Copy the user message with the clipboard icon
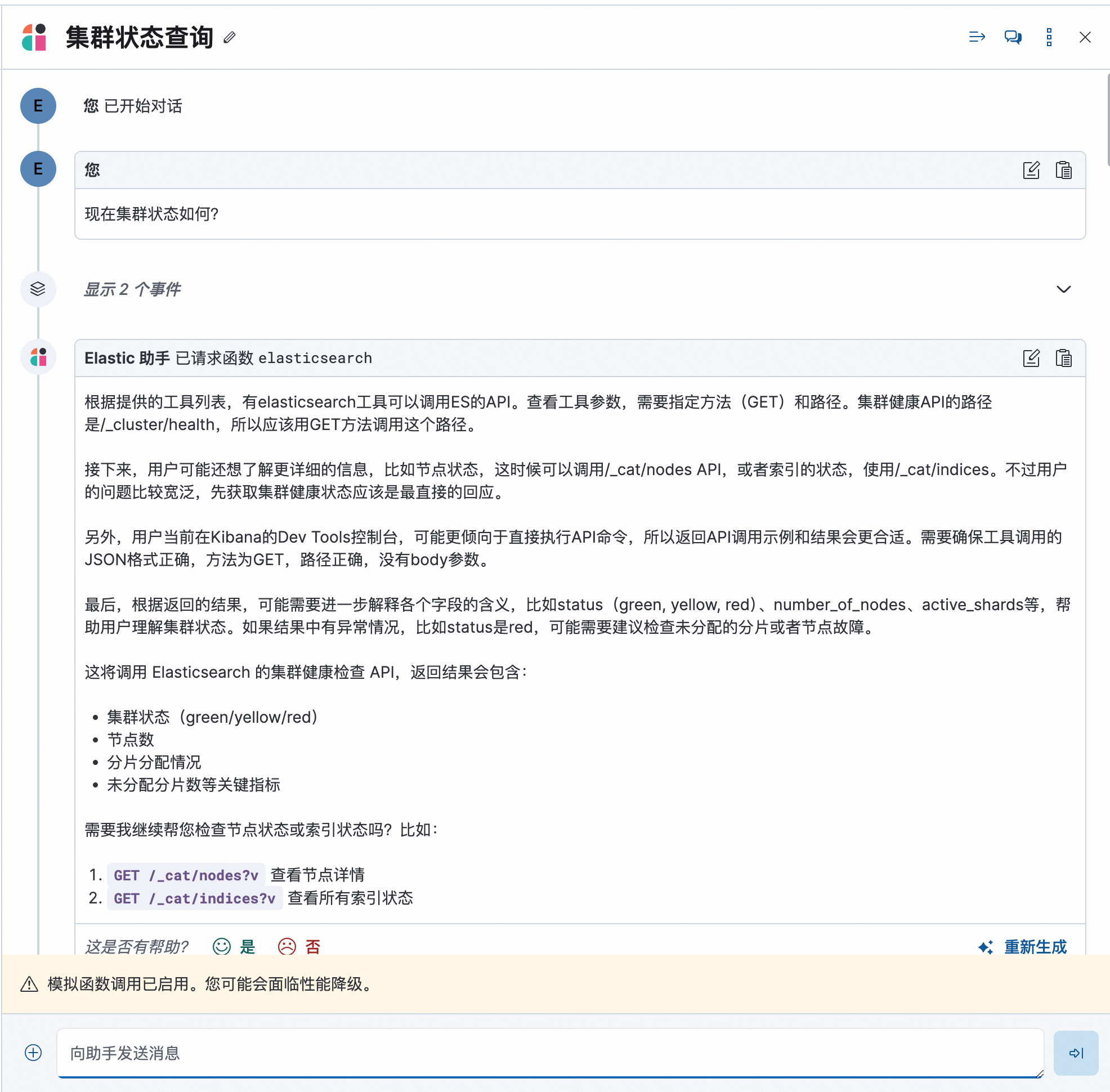Screen dimensions: 1110x1092 tap(1063, 170)
